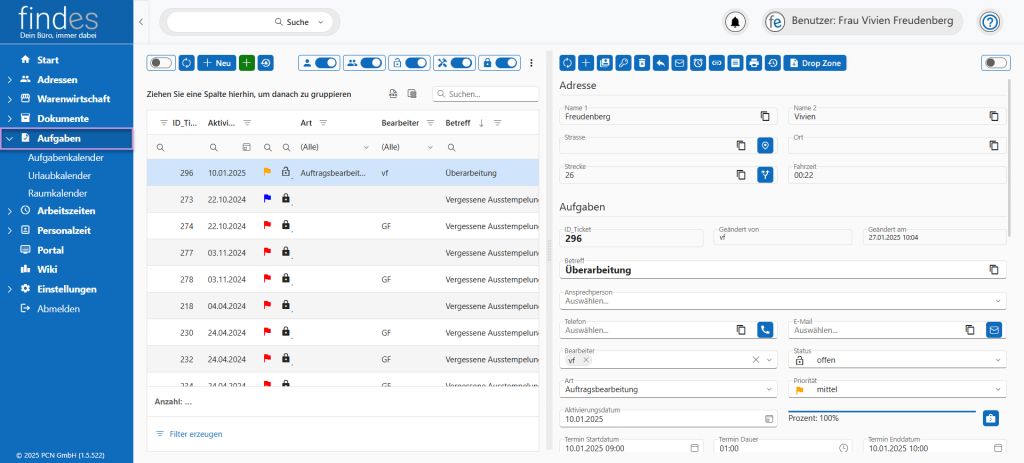Screen dimensions: 1024x463
Task: Click the Prozent 100% progress bar
Action: click(881, 411)
